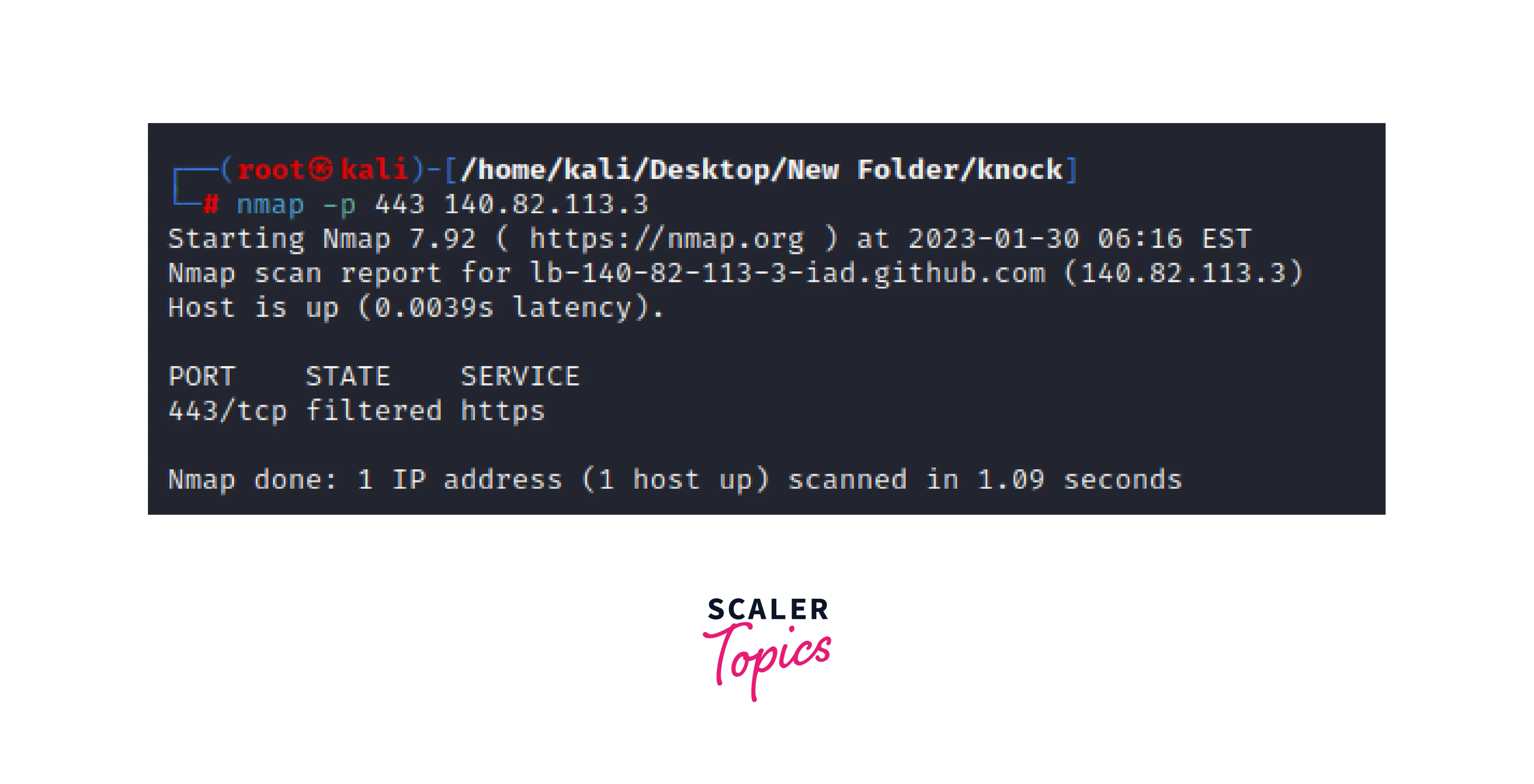Click the /home/kali/Desktop/New Folder/knock path
Image resolution: width=1534 pixels, height=784 pixels.
(x=762, y=170)
